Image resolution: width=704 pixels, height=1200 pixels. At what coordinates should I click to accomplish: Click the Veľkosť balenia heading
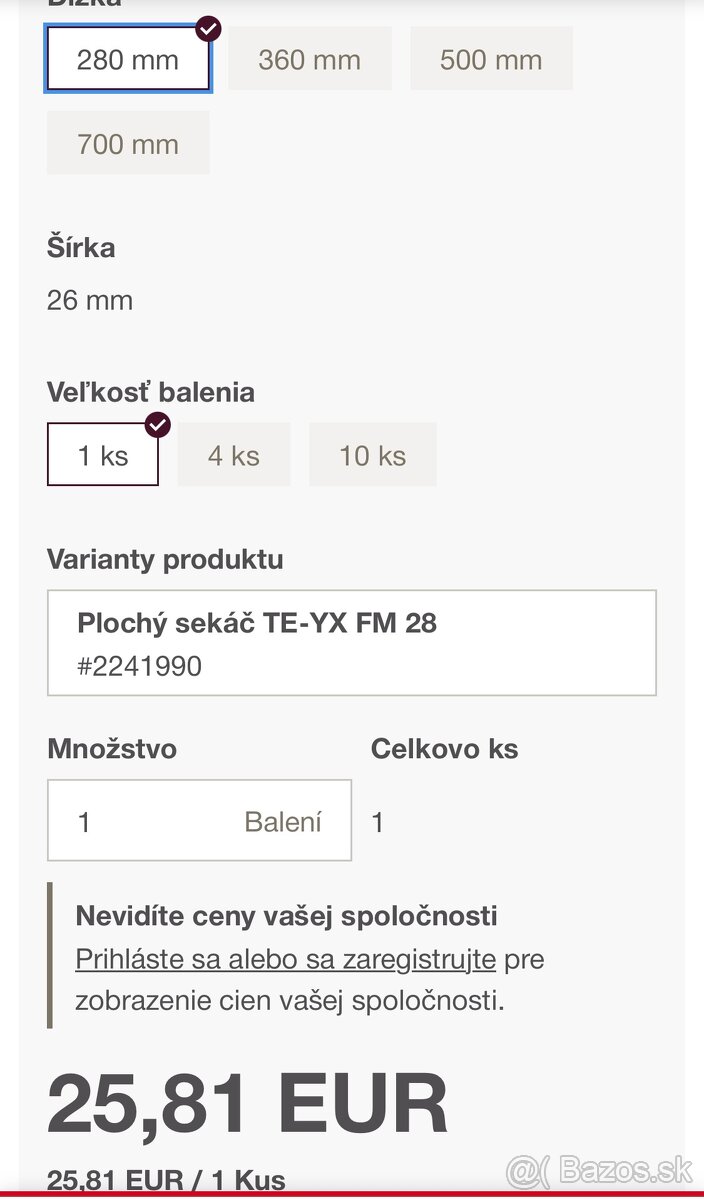[151, 392]
